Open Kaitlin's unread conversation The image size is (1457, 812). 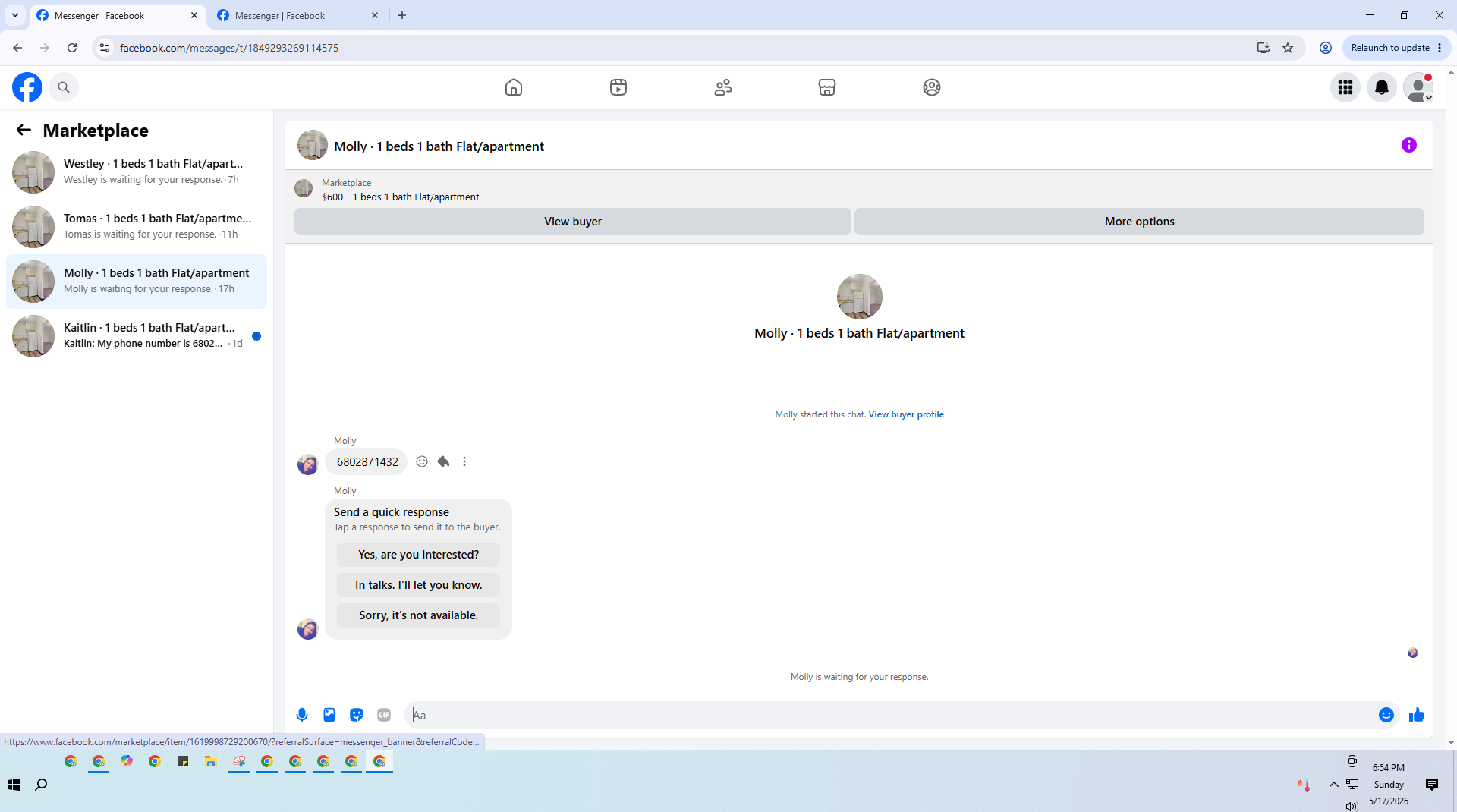click(137, 335)
